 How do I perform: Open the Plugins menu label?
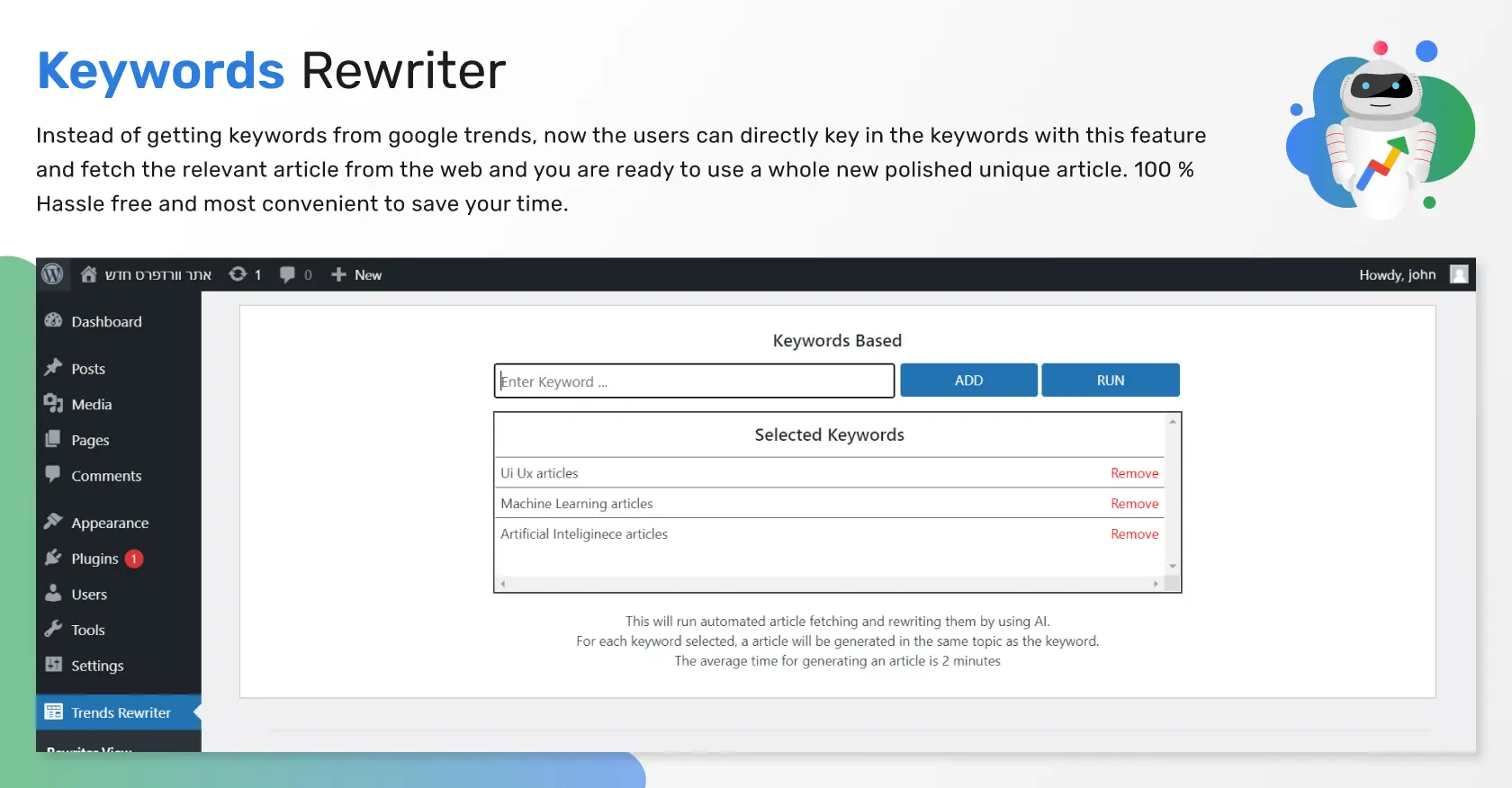(94, 559)
